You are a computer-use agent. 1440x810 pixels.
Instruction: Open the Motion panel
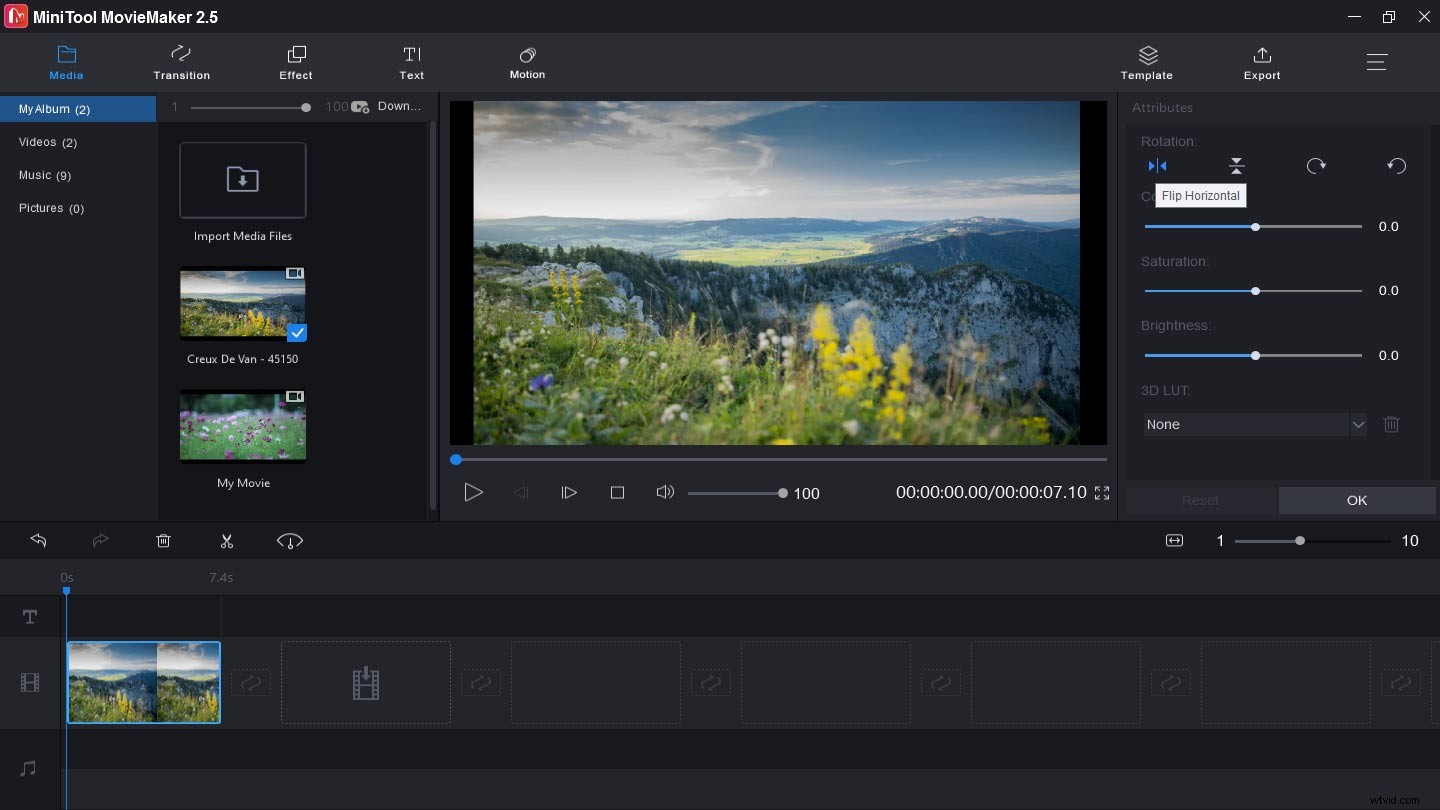[527, 62]
